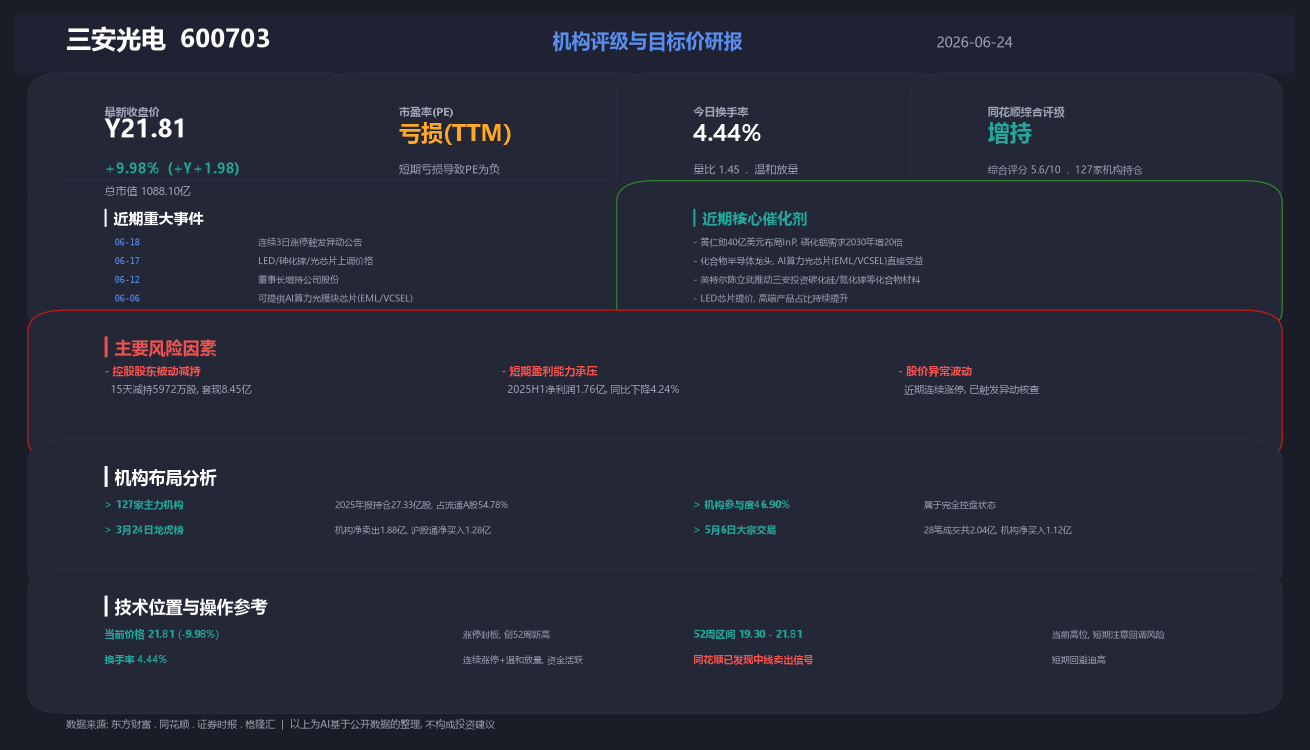Screen dimensions: 1310x750
Task: Click the 机构布局分析 section heading
Action: point(165,478)
